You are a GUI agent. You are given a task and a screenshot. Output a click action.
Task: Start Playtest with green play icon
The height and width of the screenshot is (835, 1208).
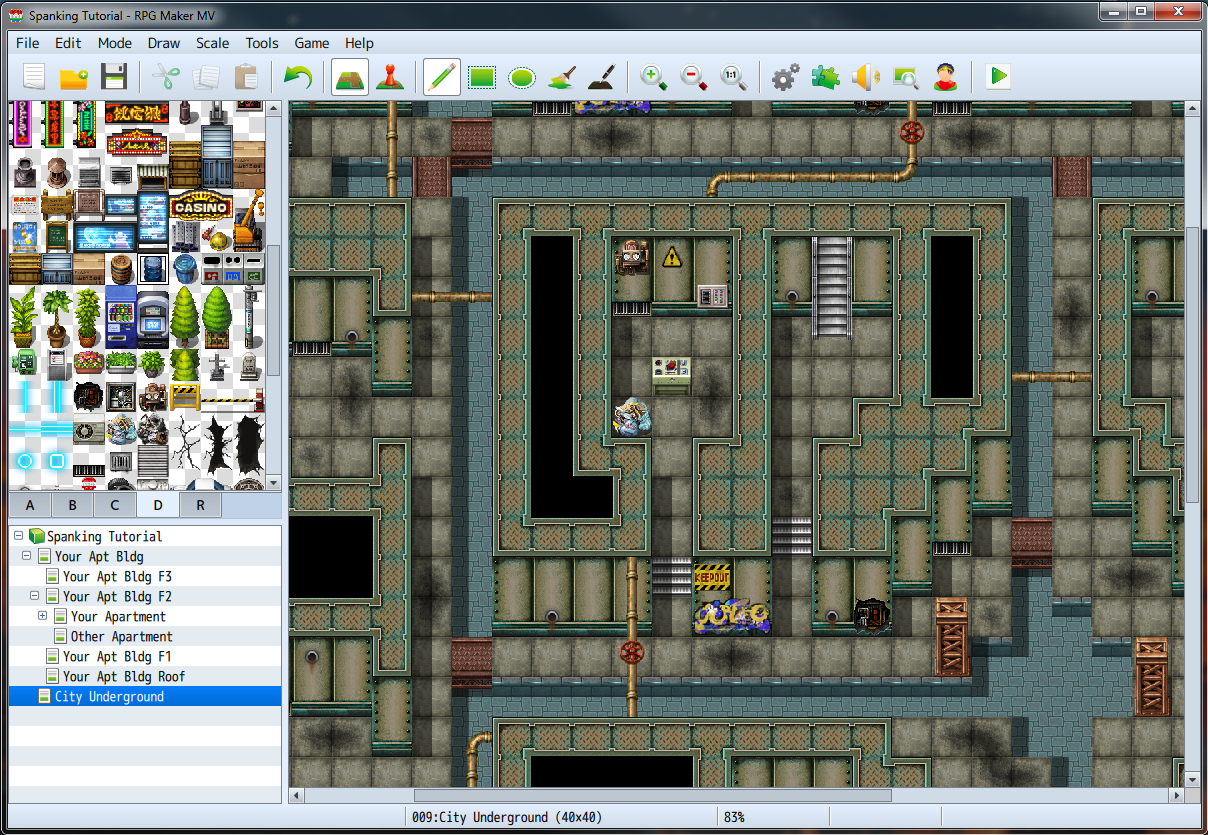coord(997,78)
